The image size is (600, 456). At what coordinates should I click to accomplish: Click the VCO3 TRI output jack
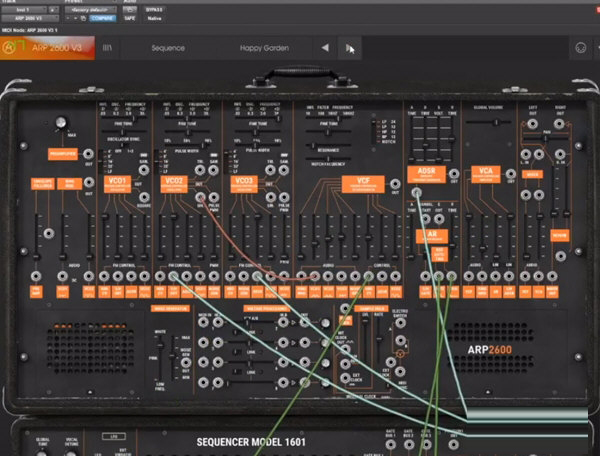[270, 170]
